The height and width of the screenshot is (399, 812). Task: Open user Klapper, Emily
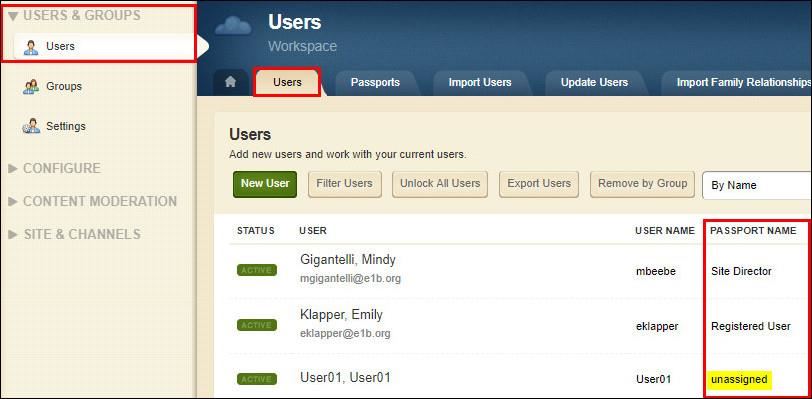point(341,315)
